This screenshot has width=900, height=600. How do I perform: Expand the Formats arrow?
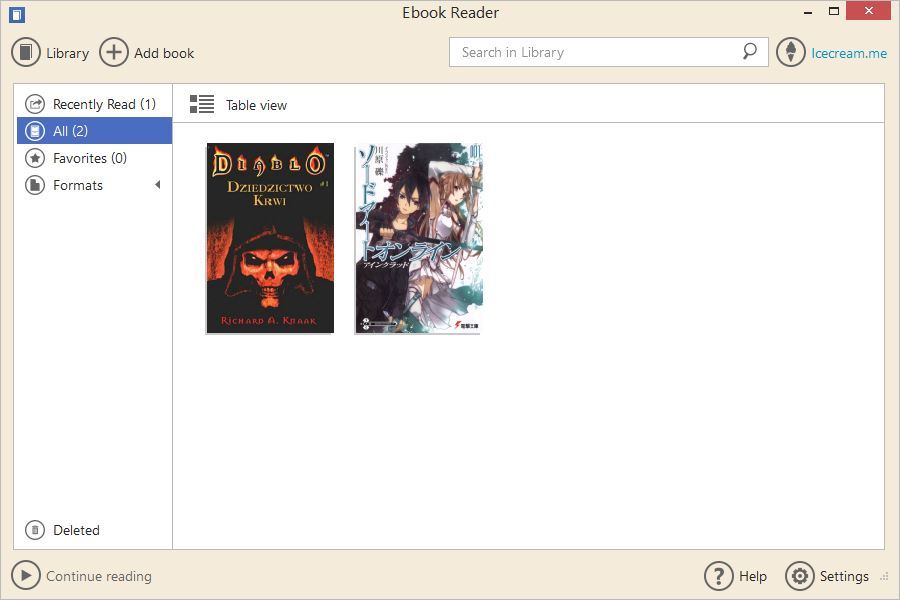pos(158,185)
